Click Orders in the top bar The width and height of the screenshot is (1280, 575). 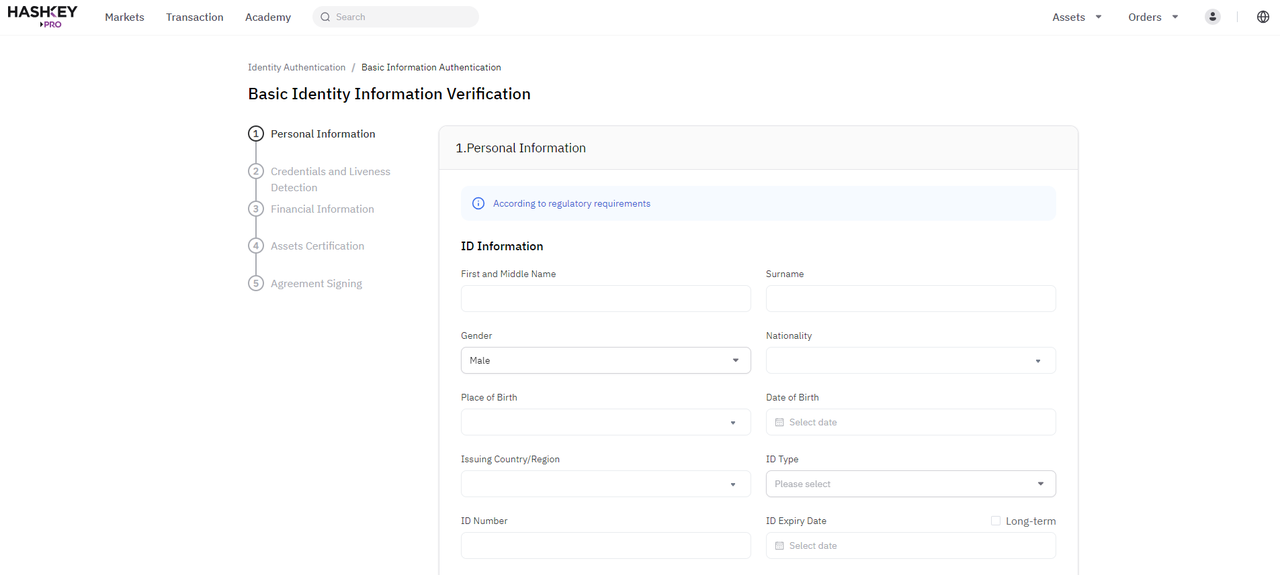(x=1145, y=17)
